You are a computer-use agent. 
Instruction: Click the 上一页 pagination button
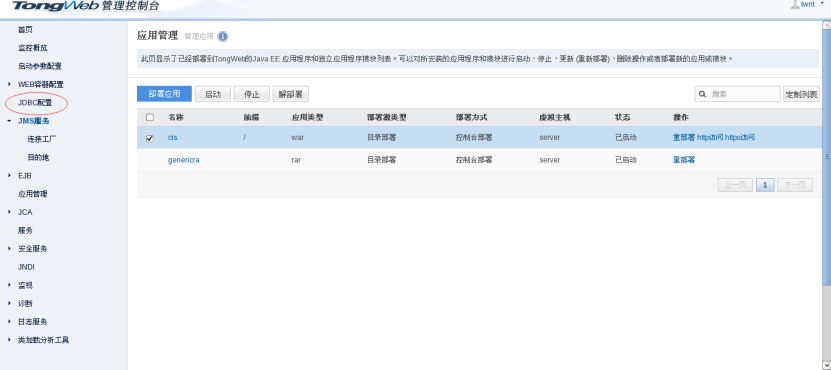735,185
